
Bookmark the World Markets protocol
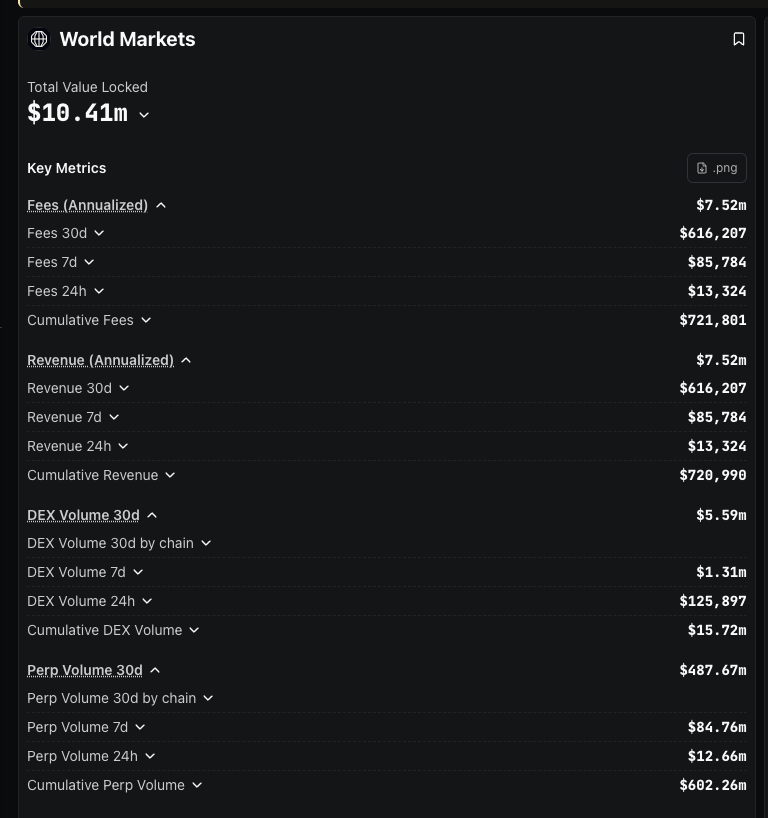point(738,39)
